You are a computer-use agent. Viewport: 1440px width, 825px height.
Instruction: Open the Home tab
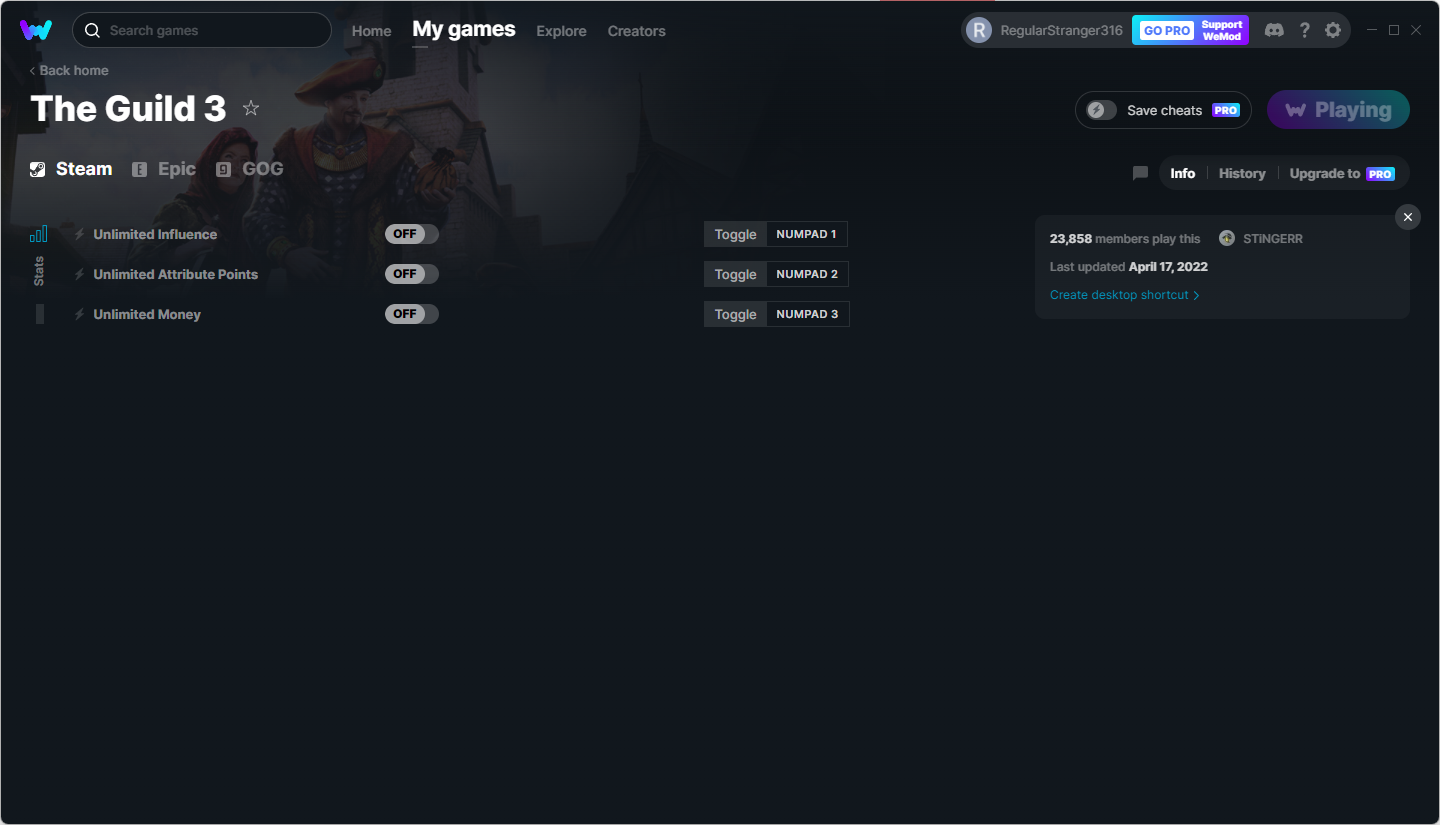pos(371,31)
